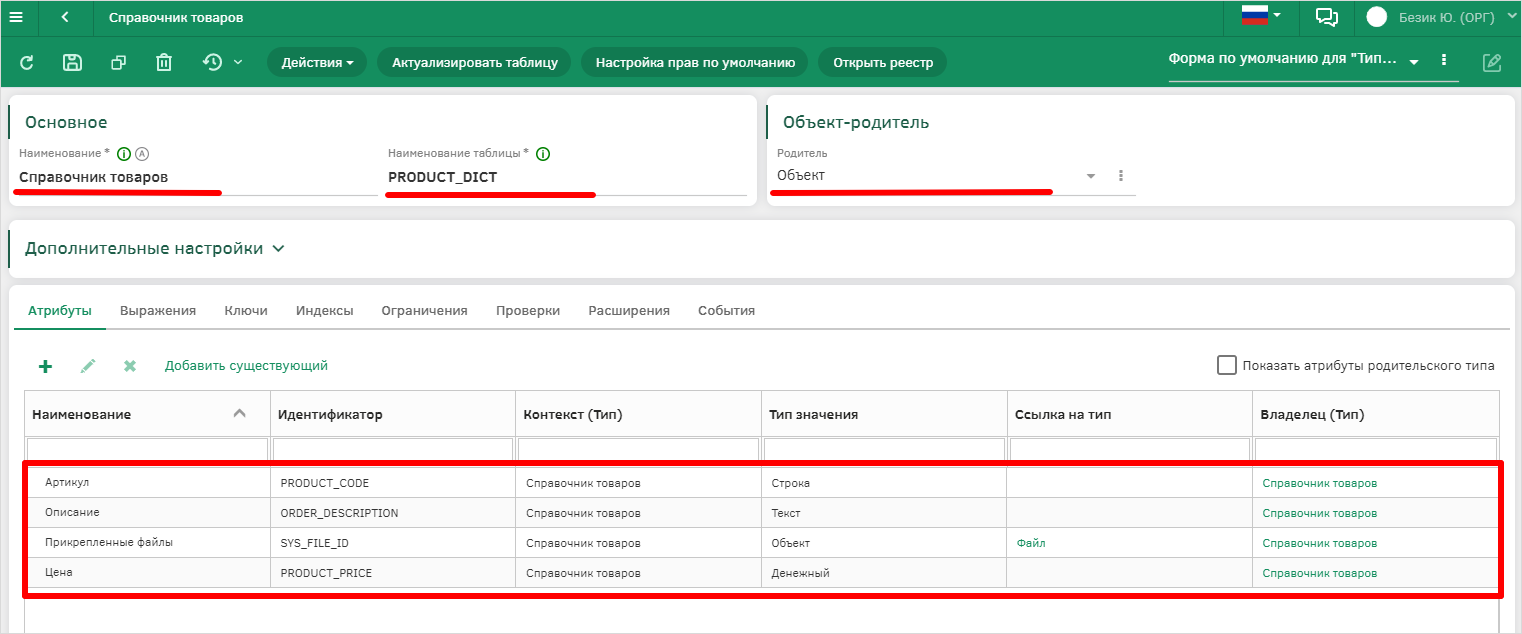1522x634 pixels.
Task: Click the Владелец (Тип) column header
Action: 1376,414
